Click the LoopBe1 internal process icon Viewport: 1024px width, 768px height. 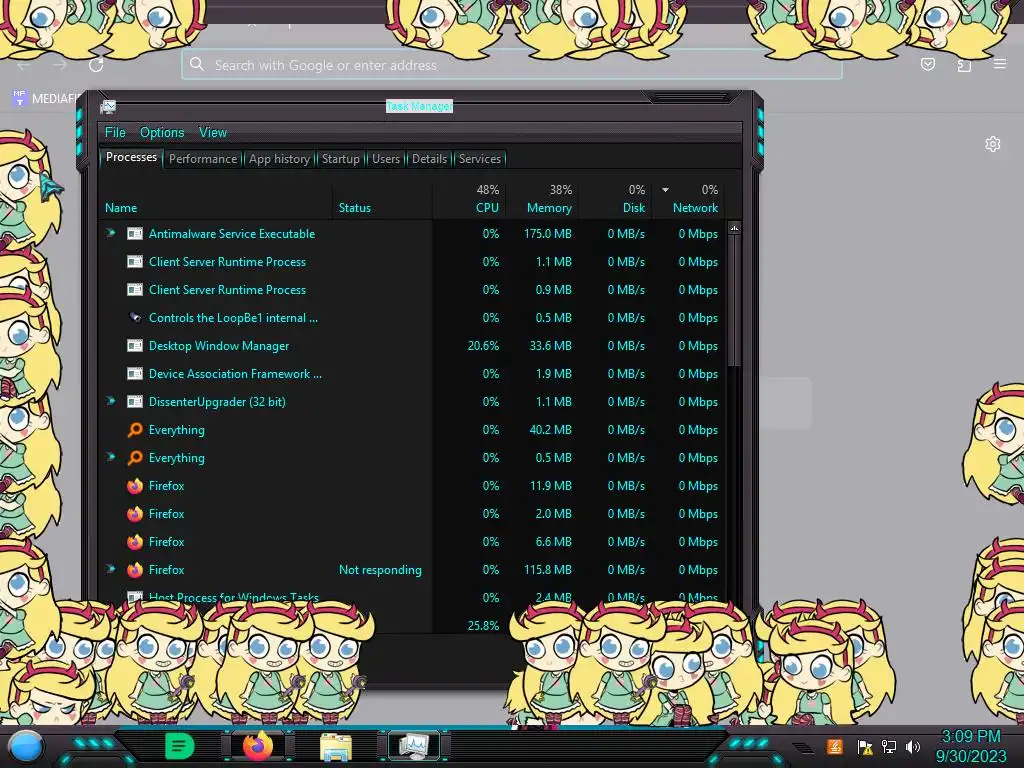135,318
